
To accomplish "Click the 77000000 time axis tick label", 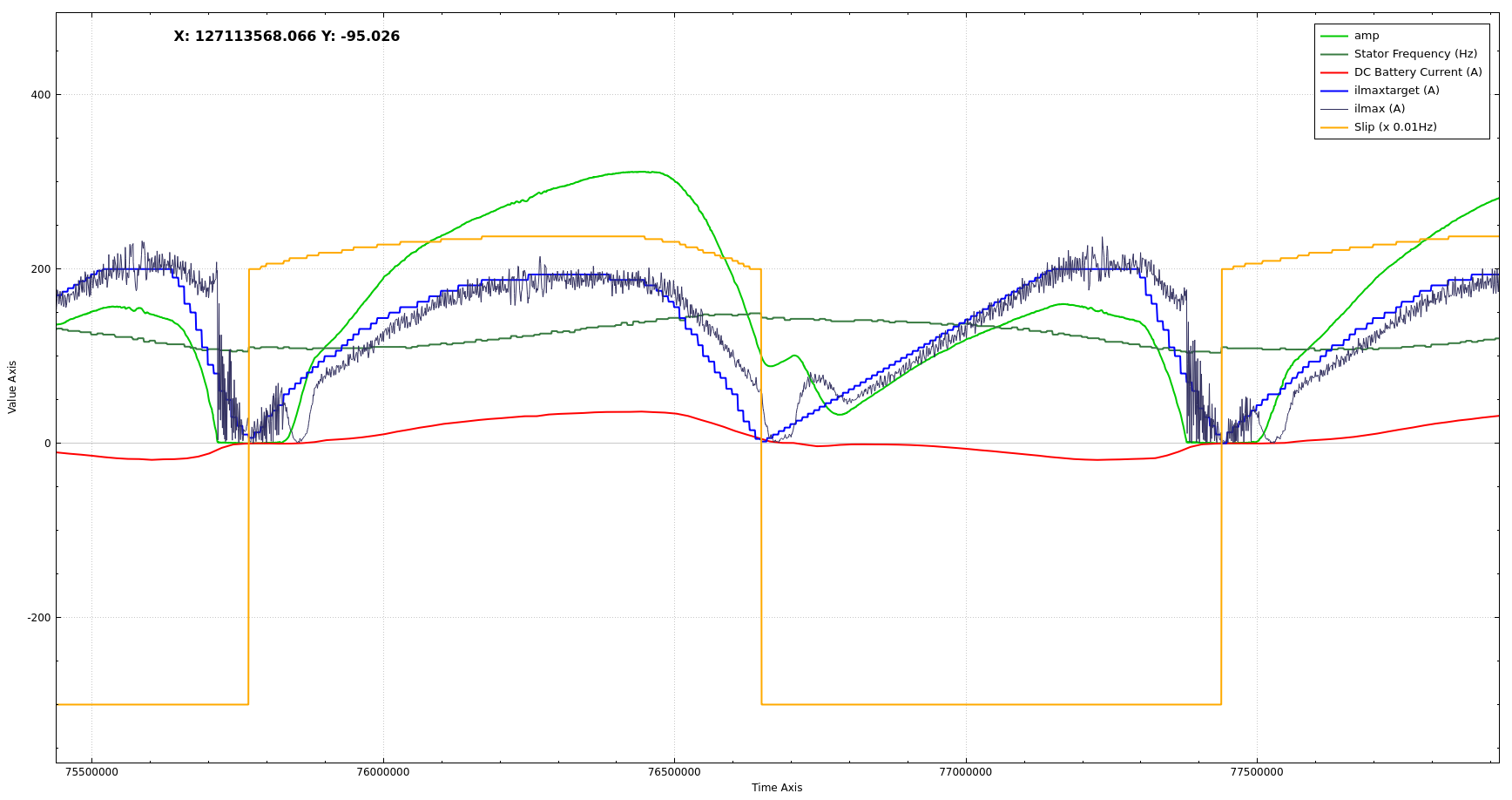I will click(965, 772).
